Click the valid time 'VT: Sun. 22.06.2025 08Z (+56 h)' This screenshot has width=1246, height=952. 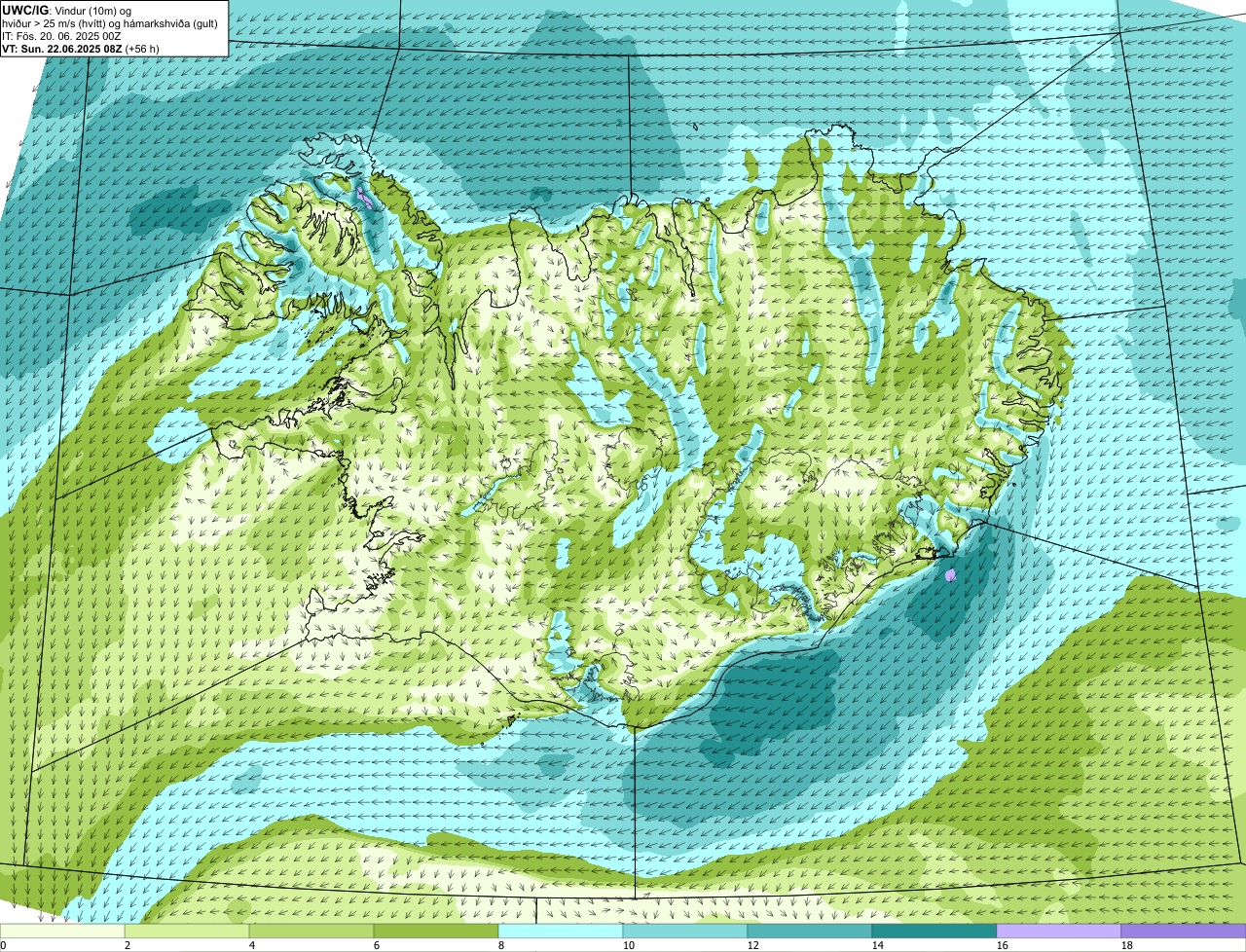point(81,48)
